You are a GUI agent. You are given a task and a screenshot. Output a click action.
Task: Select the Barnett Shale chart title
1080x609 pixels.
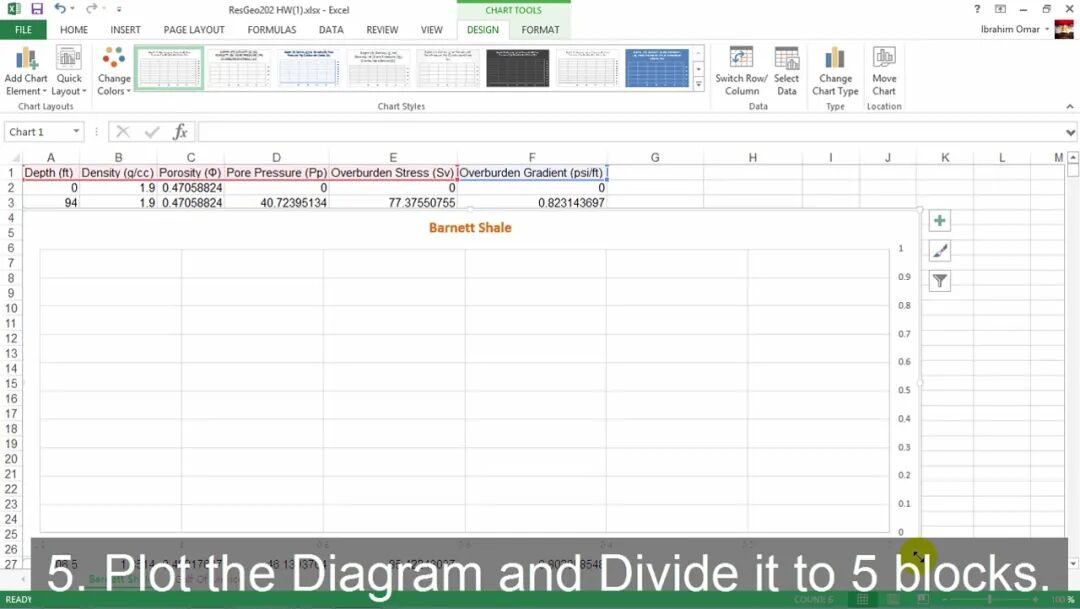(x=470, y=228)
